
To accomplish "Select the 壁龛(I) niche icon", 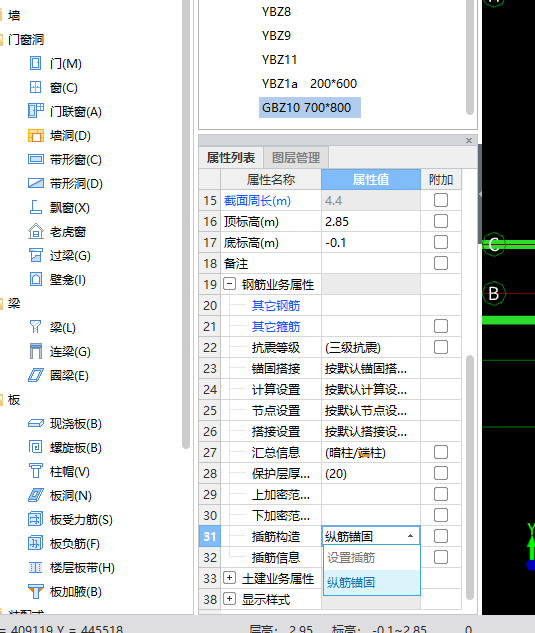I will pos(36,279).
